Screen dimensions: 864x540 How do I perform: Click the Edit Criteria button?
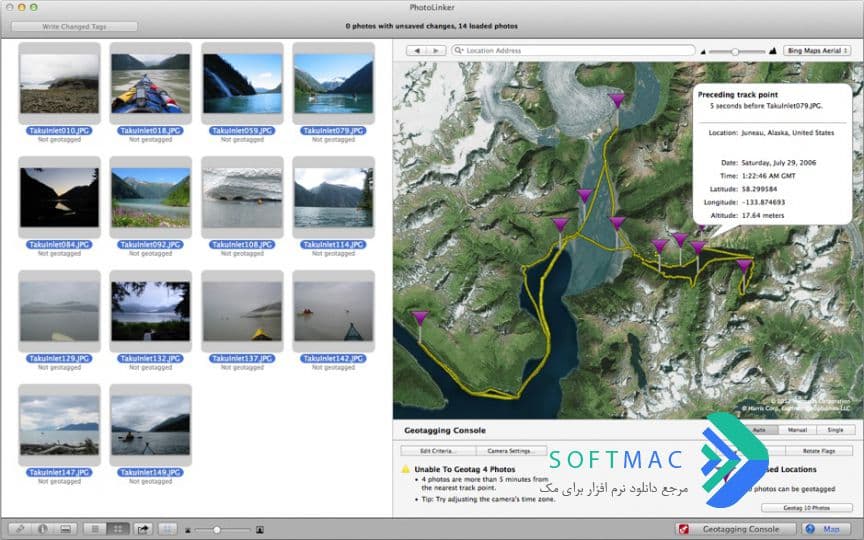click(438, 451)
